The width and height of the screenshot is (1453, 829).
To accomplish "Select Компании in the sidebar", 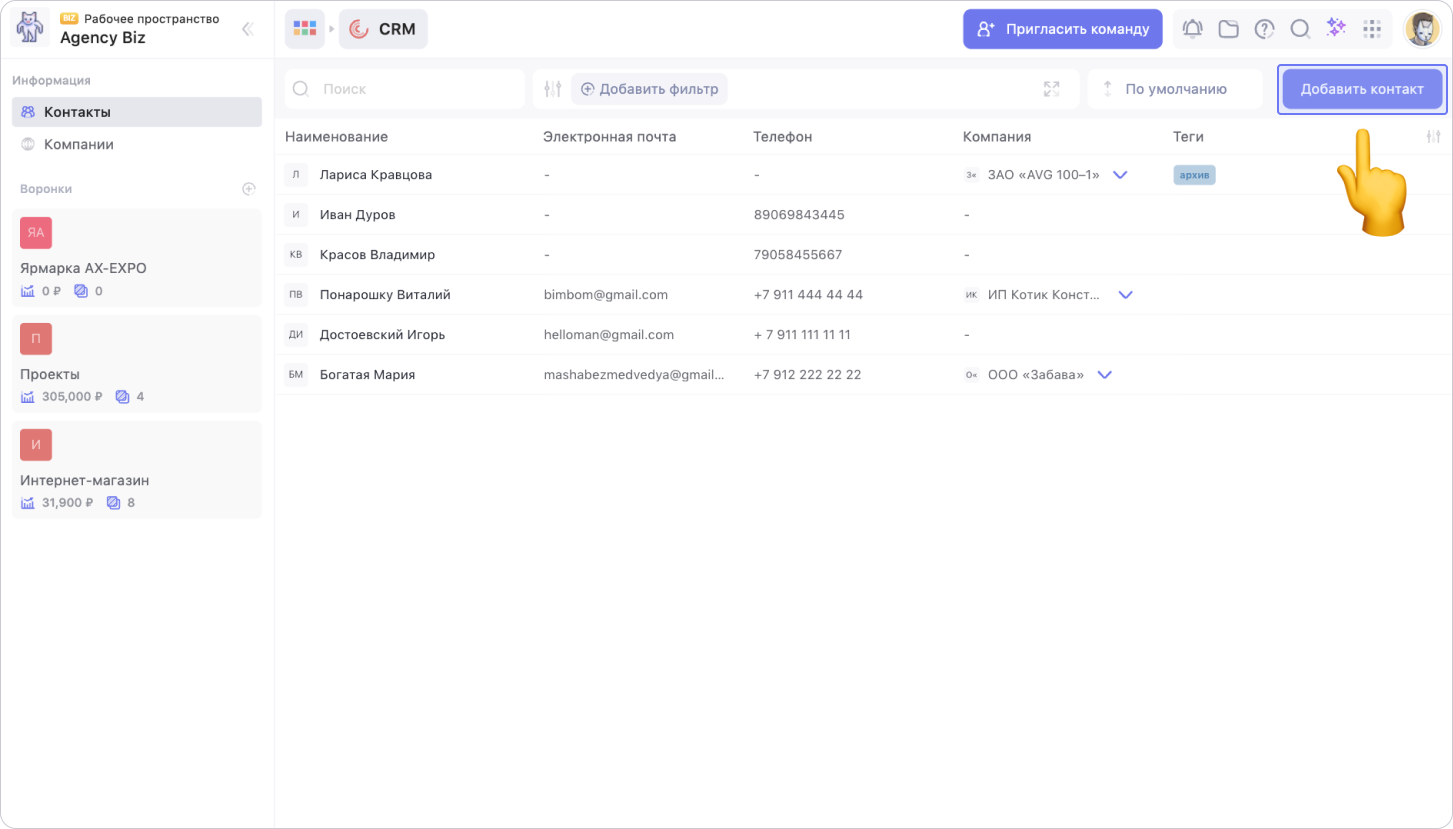I will (x=78, y=144).
